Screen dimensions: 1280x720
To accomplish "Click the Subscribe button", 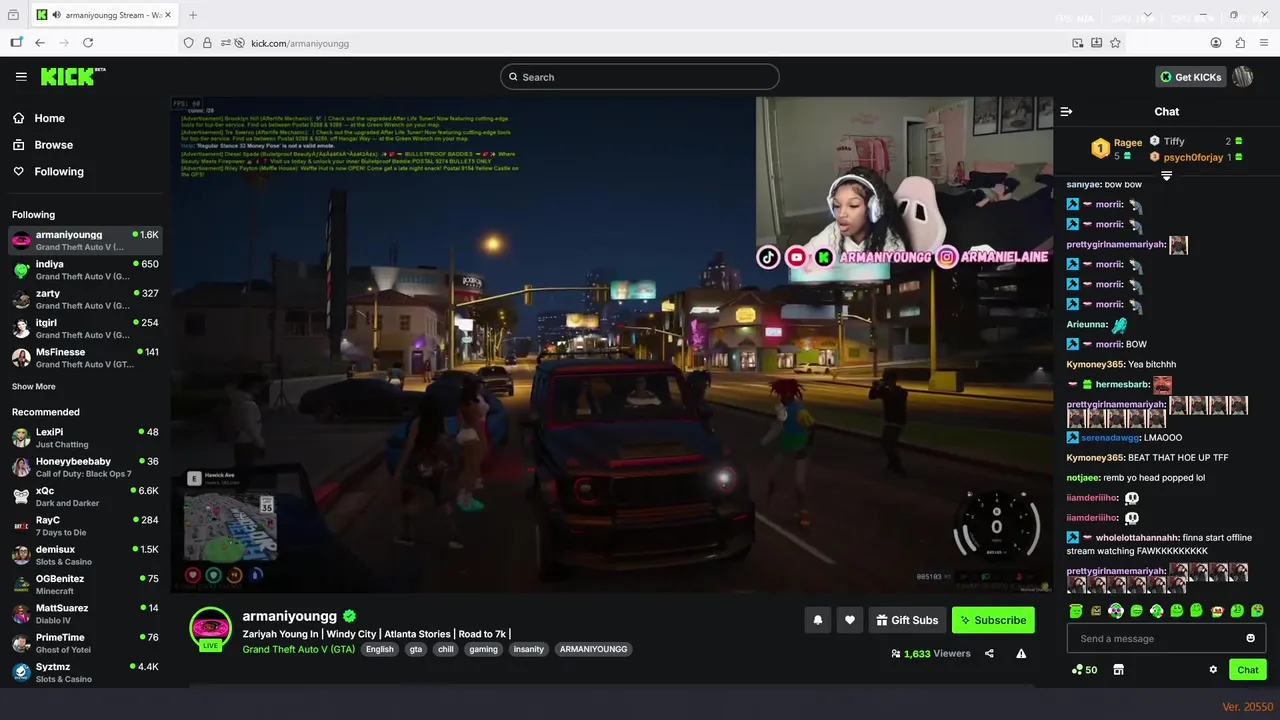I will tap(993, 620).
